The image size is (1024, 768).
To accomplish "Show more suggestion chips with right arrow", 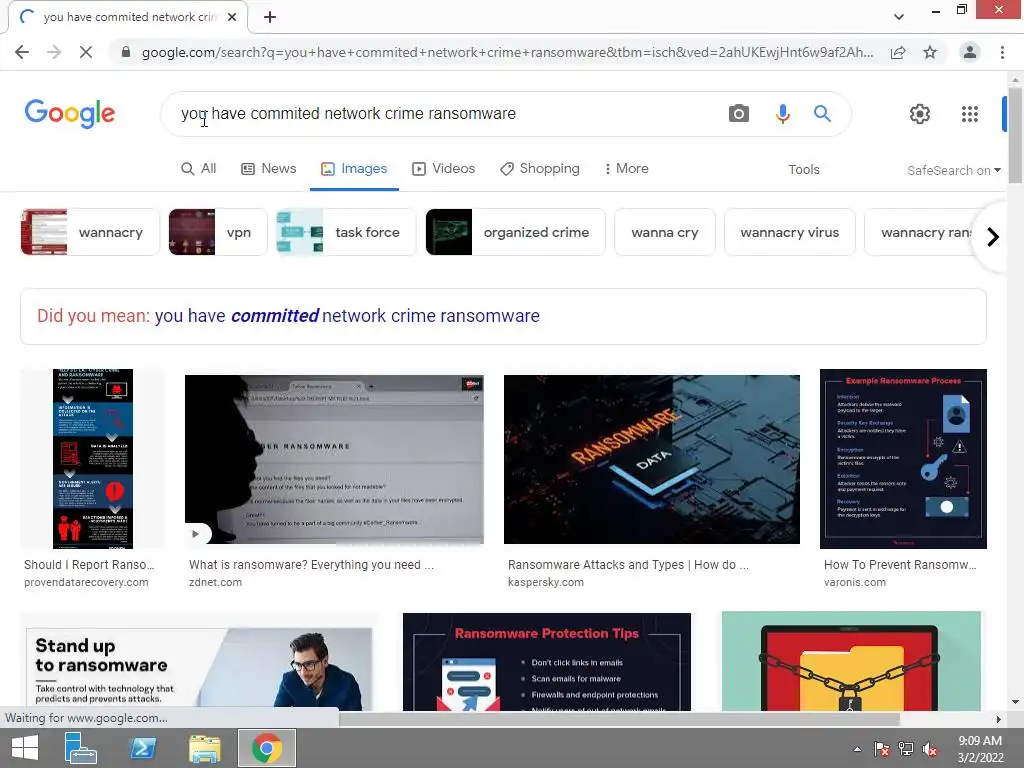I will click(993, 236).
